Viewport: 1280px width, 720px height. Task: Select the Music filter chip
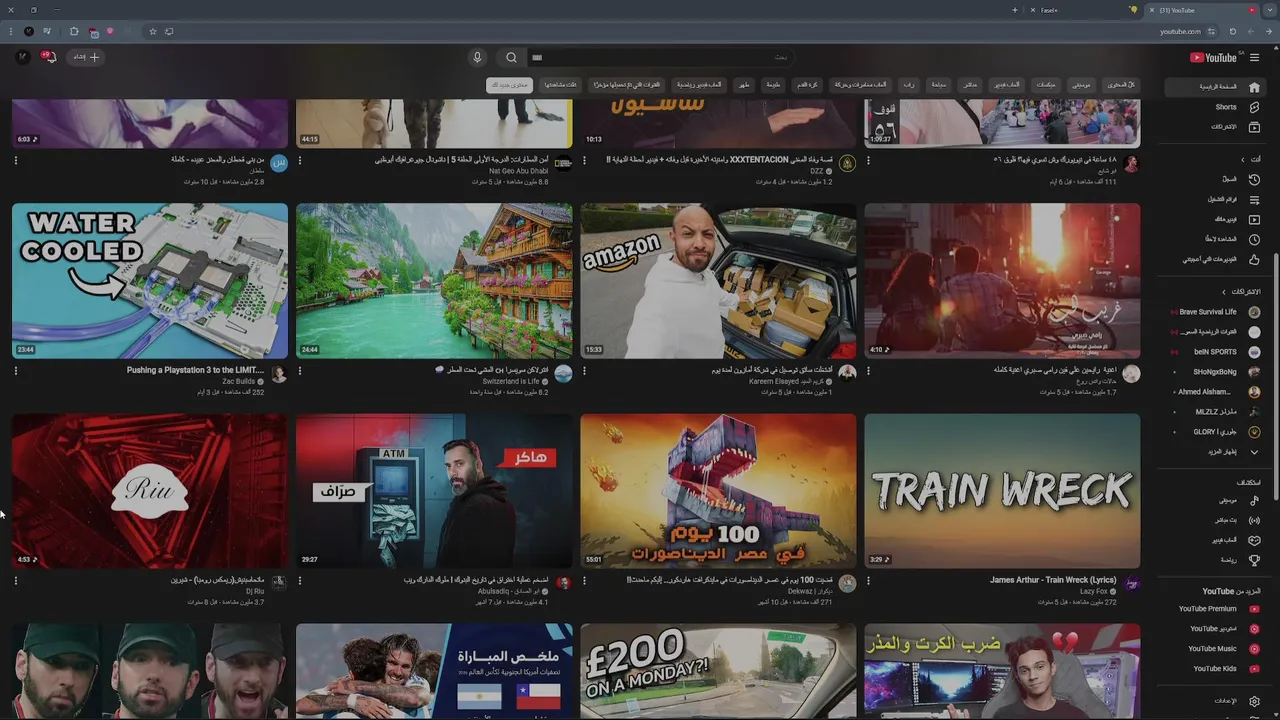click(1081, 85)
